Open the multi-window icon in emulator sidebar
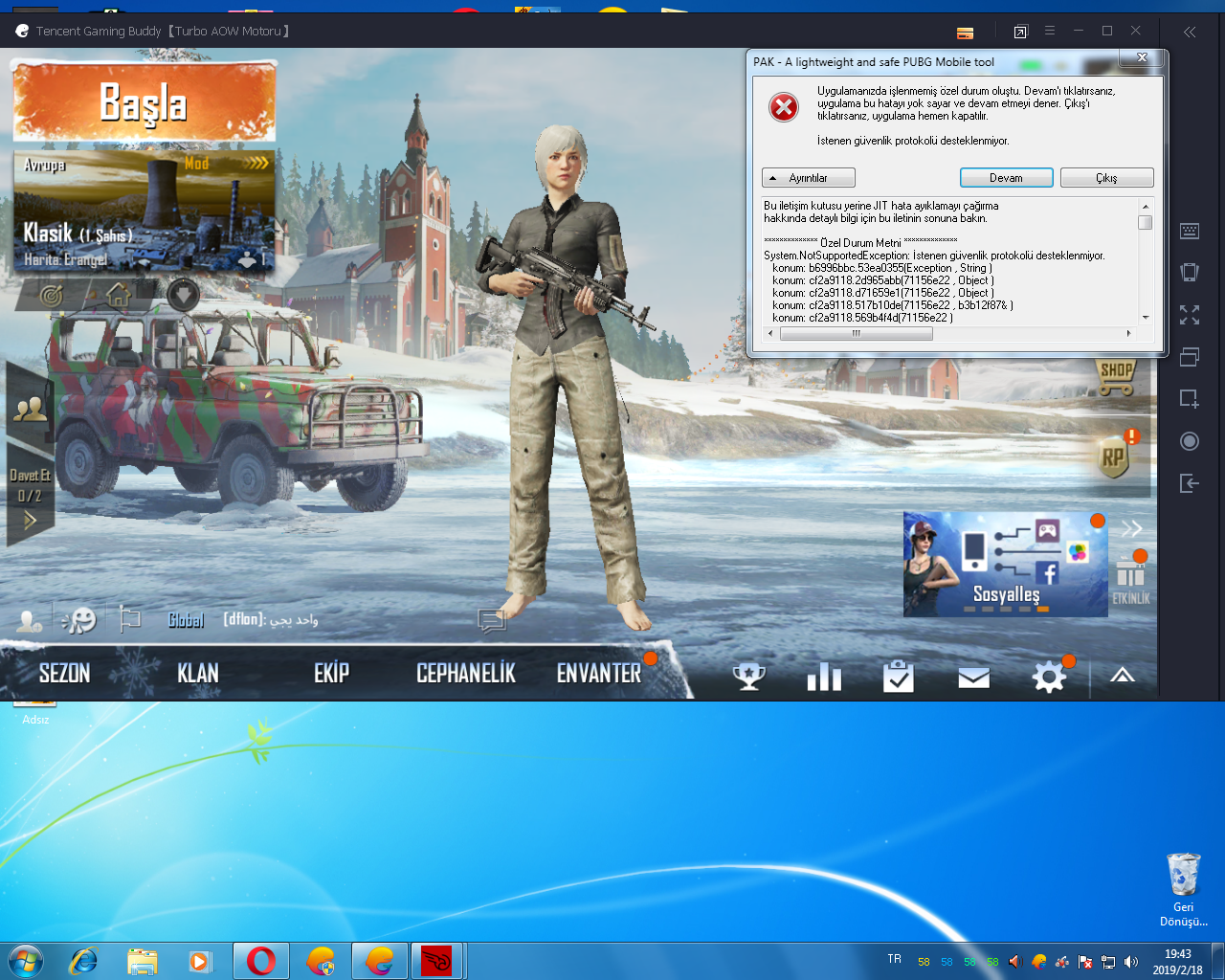 pyautogui.click(x=1190, y=356)
